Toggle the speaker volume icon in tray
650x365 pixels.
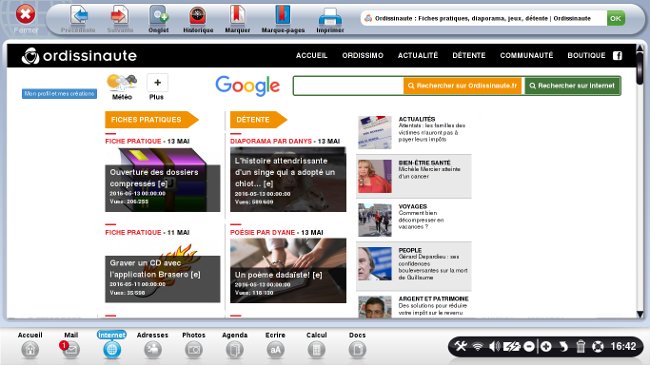point(494,346)
